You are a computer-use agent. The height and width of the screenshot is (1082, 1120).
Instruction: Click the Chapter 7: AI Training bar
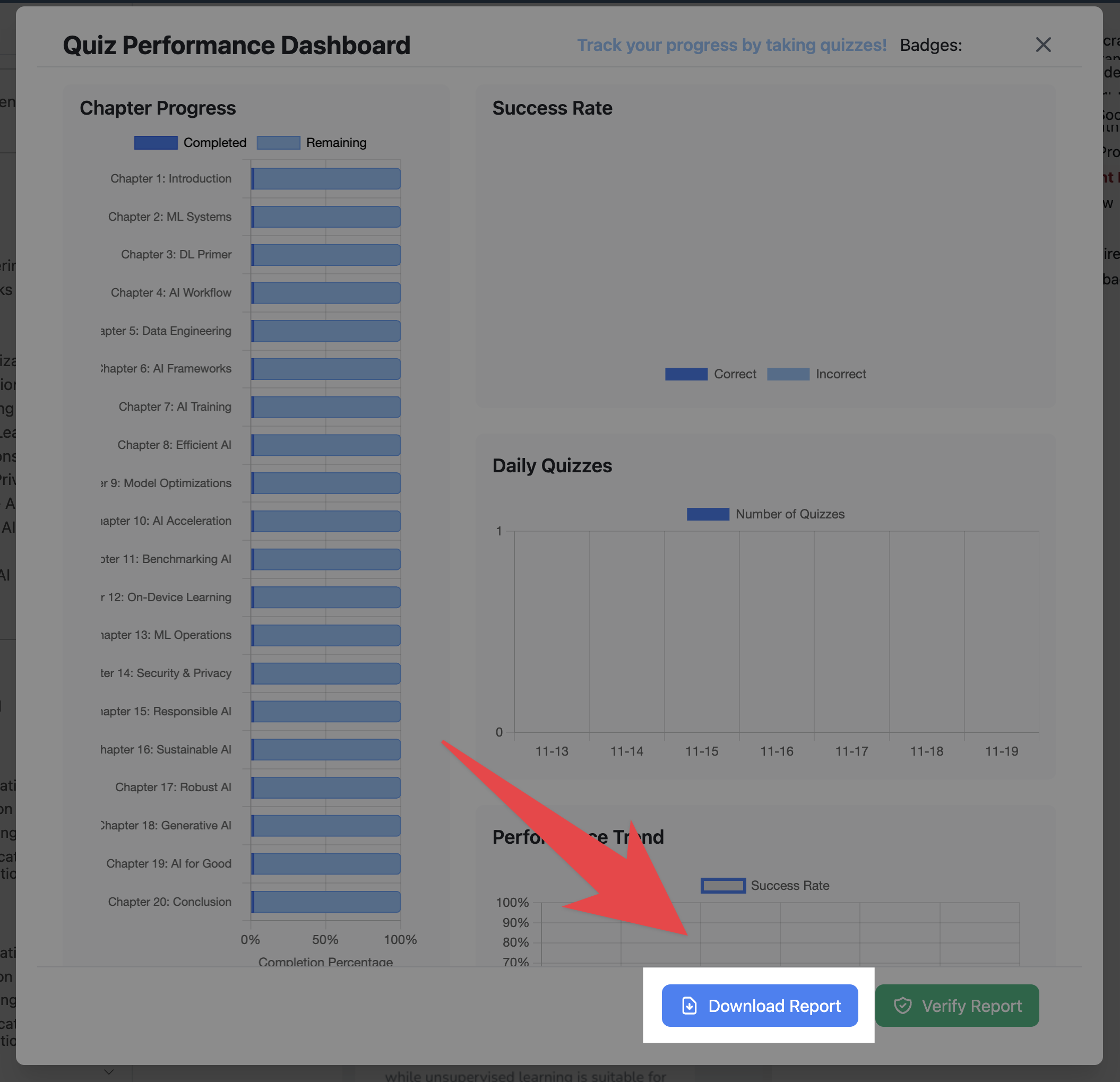pos(326,407)
